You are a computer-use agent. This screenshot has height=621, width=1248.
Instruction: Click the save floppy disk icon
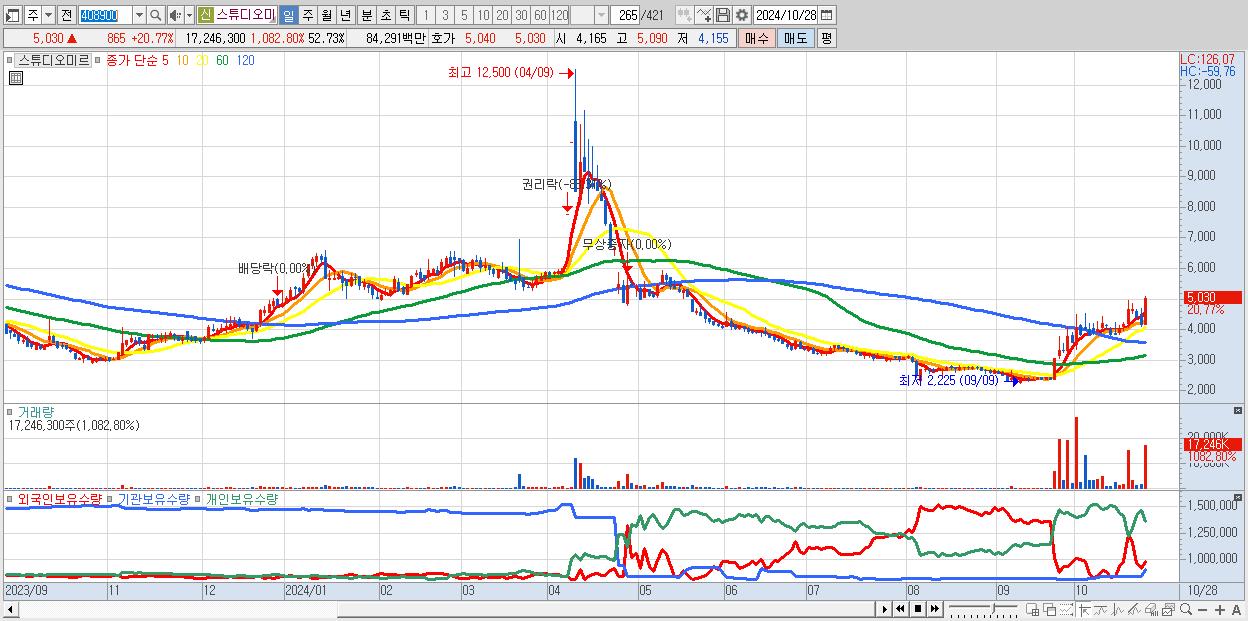pyautogui.click(x=723, y=15)
